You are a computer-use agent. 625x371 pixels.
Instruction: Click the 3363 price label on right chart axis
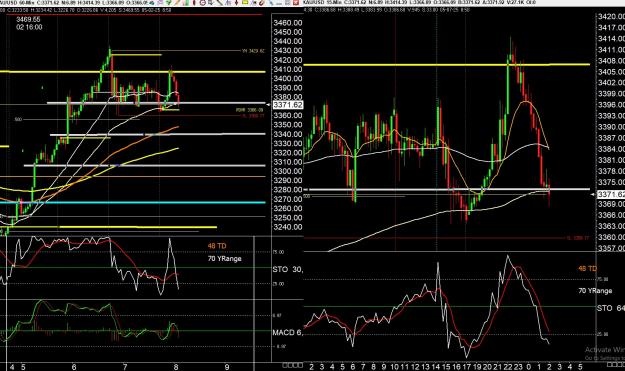click(x=611, y=226)
